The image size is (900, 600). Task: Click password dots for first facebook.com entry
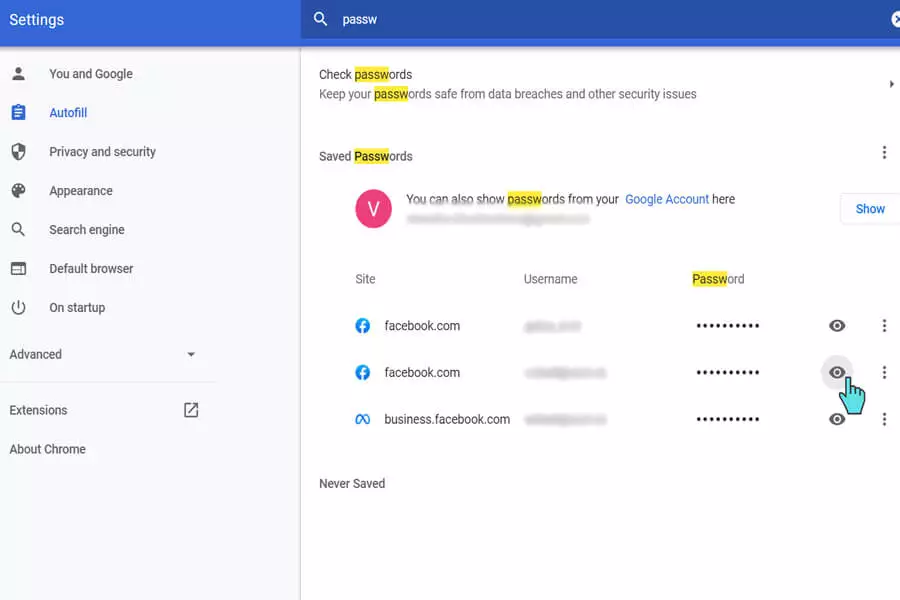point(728,326)
